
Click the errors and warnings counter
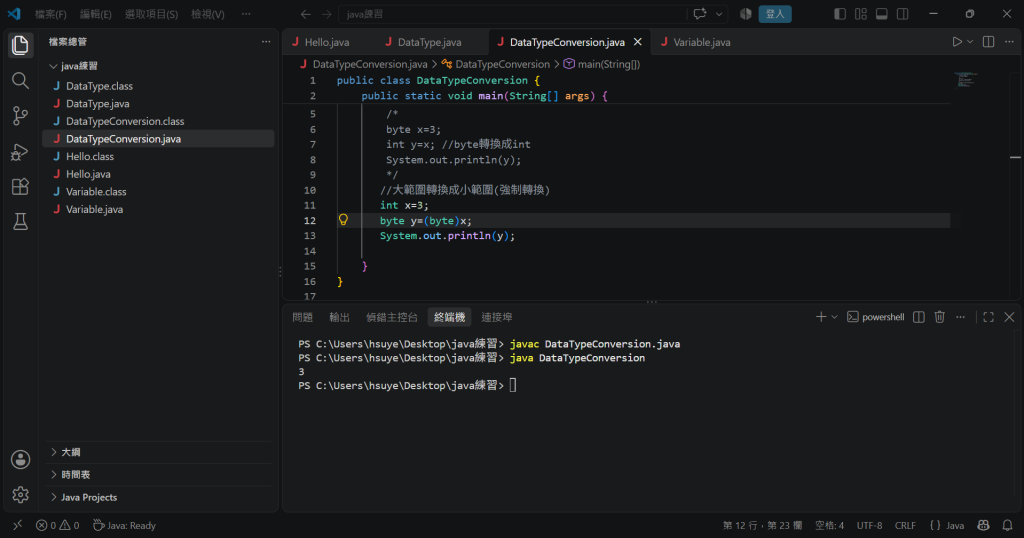click(x=57, y=525)
